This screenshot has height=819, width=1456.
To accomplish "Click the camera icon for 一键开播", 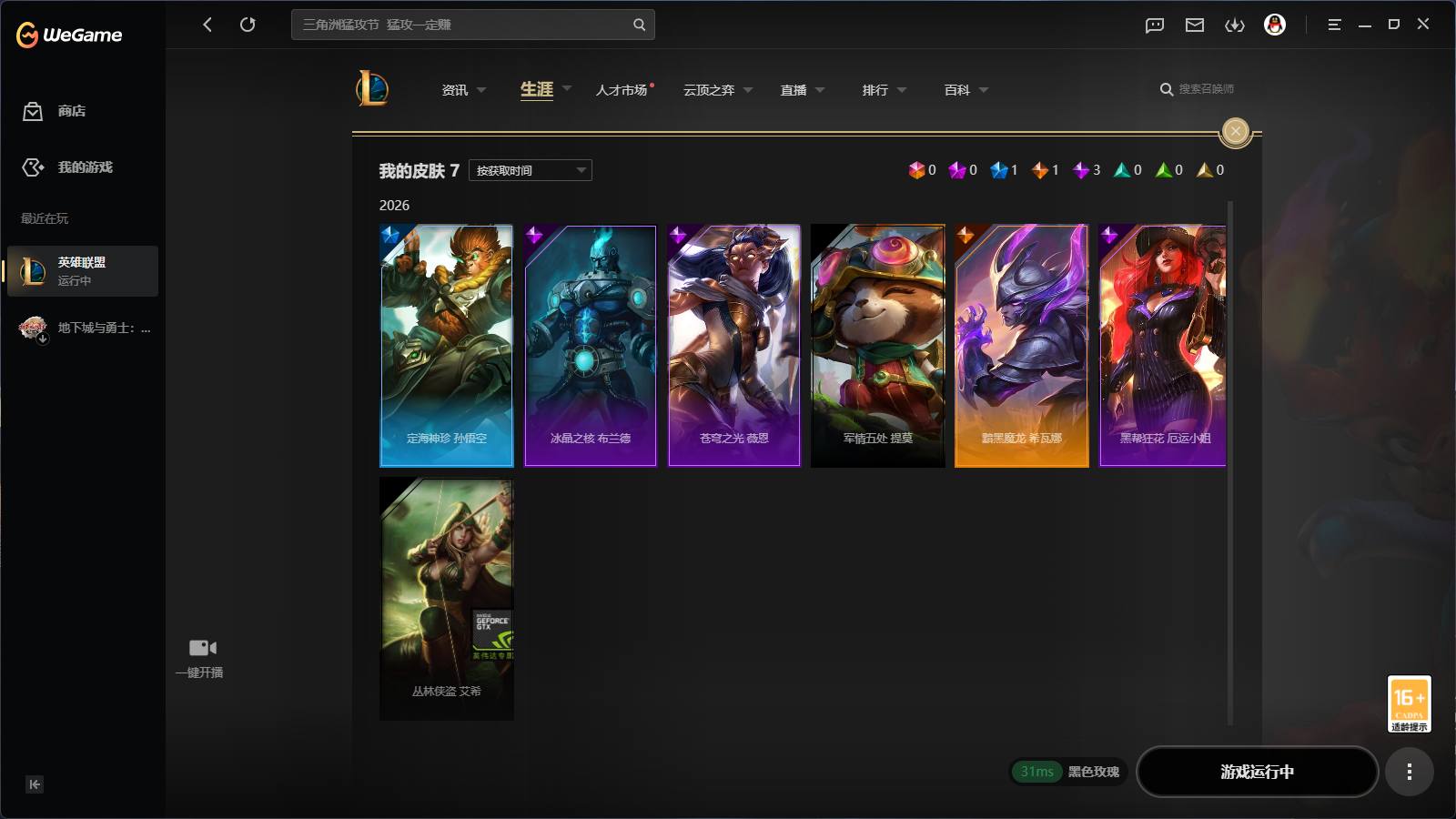I will [202, 648].
